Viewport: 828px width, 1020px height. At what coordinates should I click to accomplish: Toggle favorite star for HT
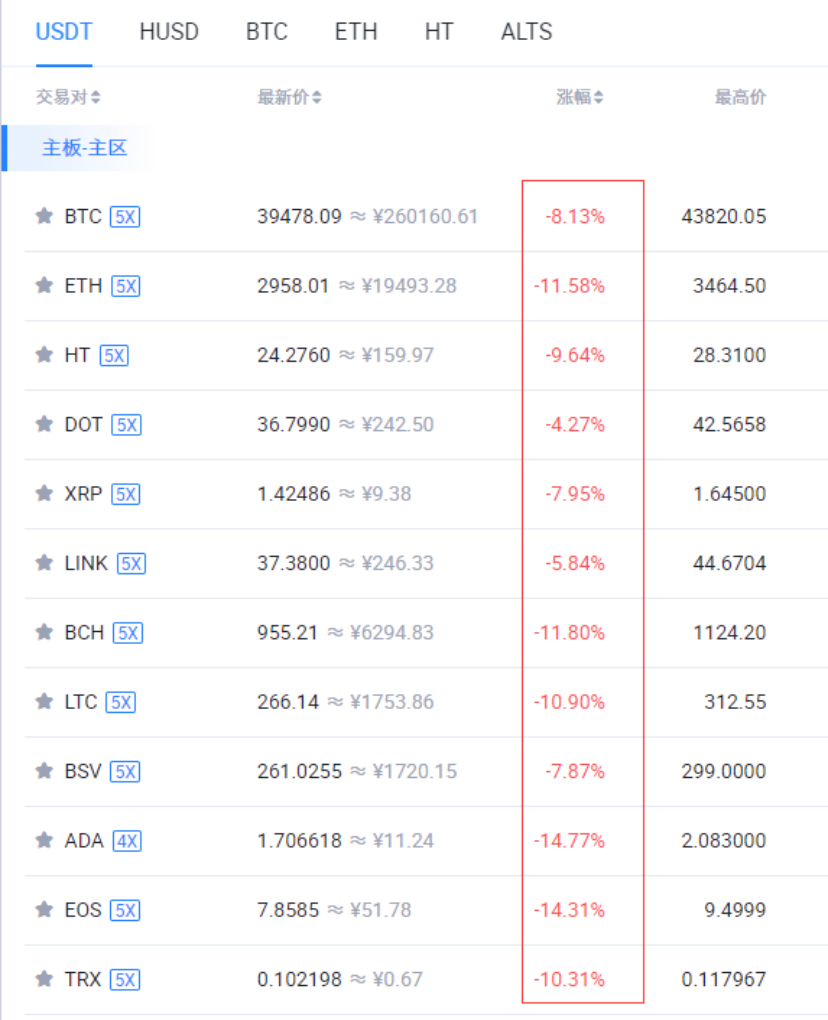[x=44, y=355]
